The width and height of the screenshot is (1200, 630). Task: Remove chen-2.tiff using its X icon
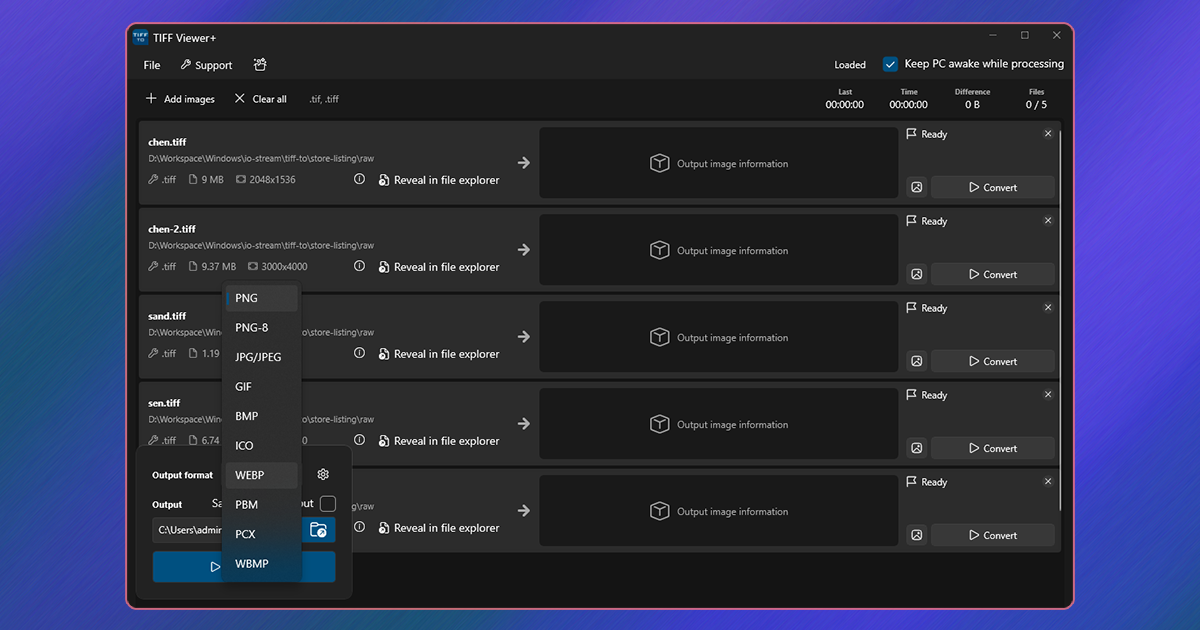[1048, 221]
